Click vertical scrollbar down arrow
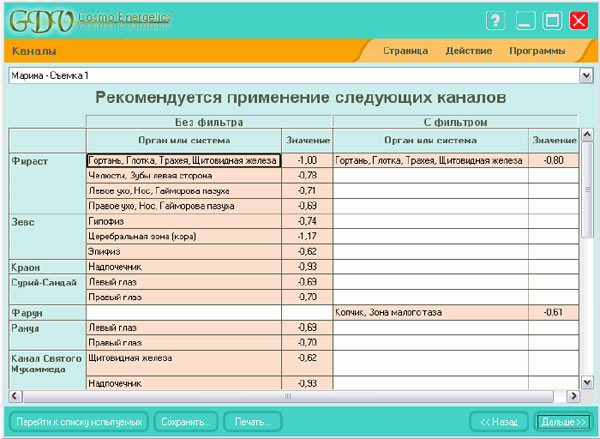The height and width of the screenshot is (439, 600). click(x=587, y=382)
